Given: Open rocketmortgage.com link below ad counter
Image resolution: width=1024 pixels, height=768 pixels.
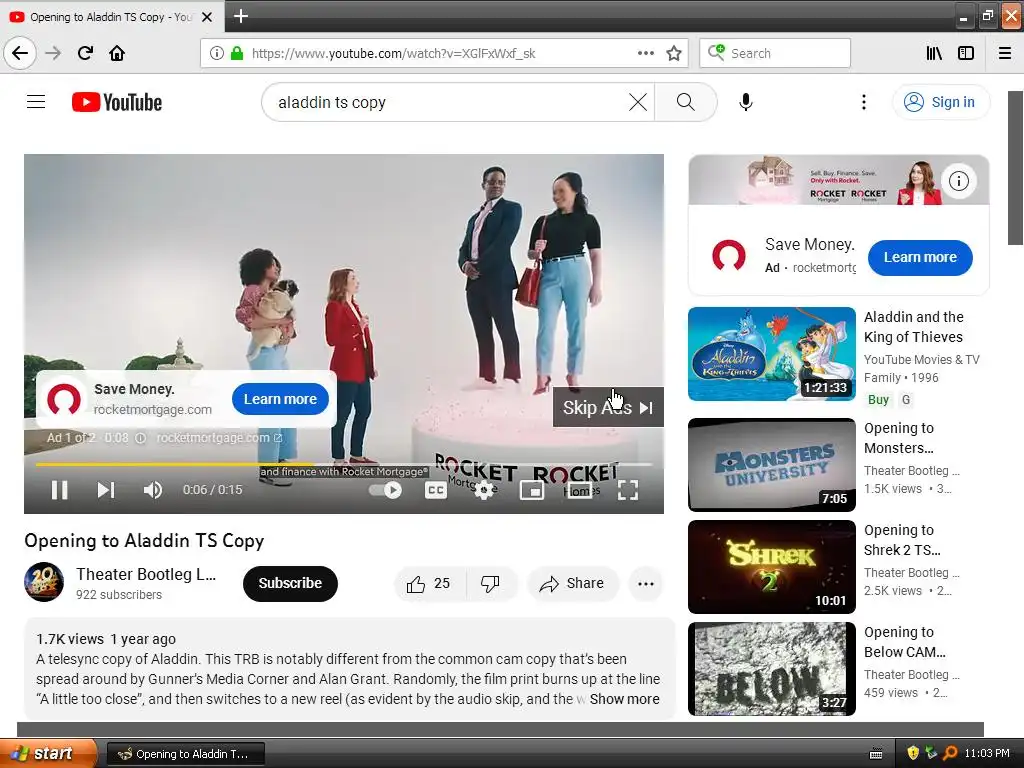Looking at the screenshot, I should coord(219,438).
